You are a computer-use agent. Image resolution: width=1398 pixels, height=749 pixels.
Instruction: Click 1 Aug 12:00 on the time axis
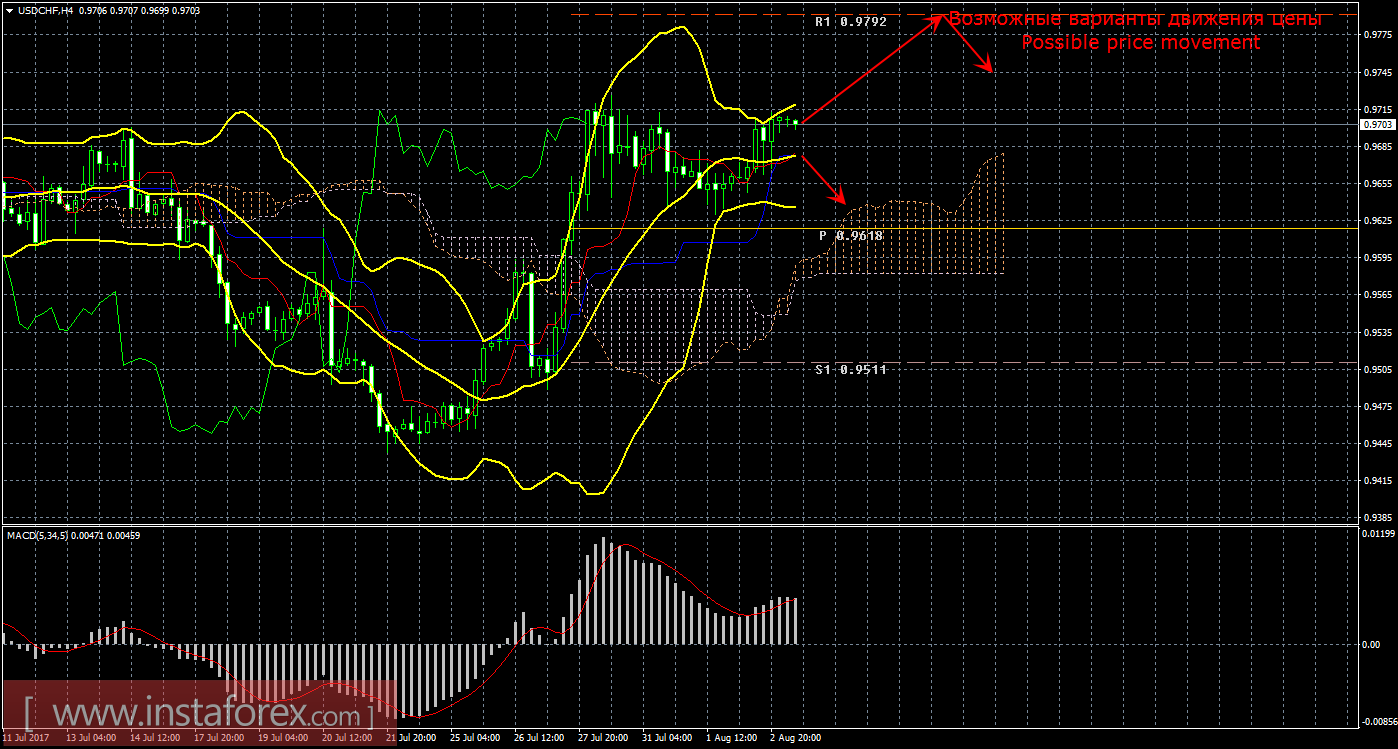coord(731,739)
